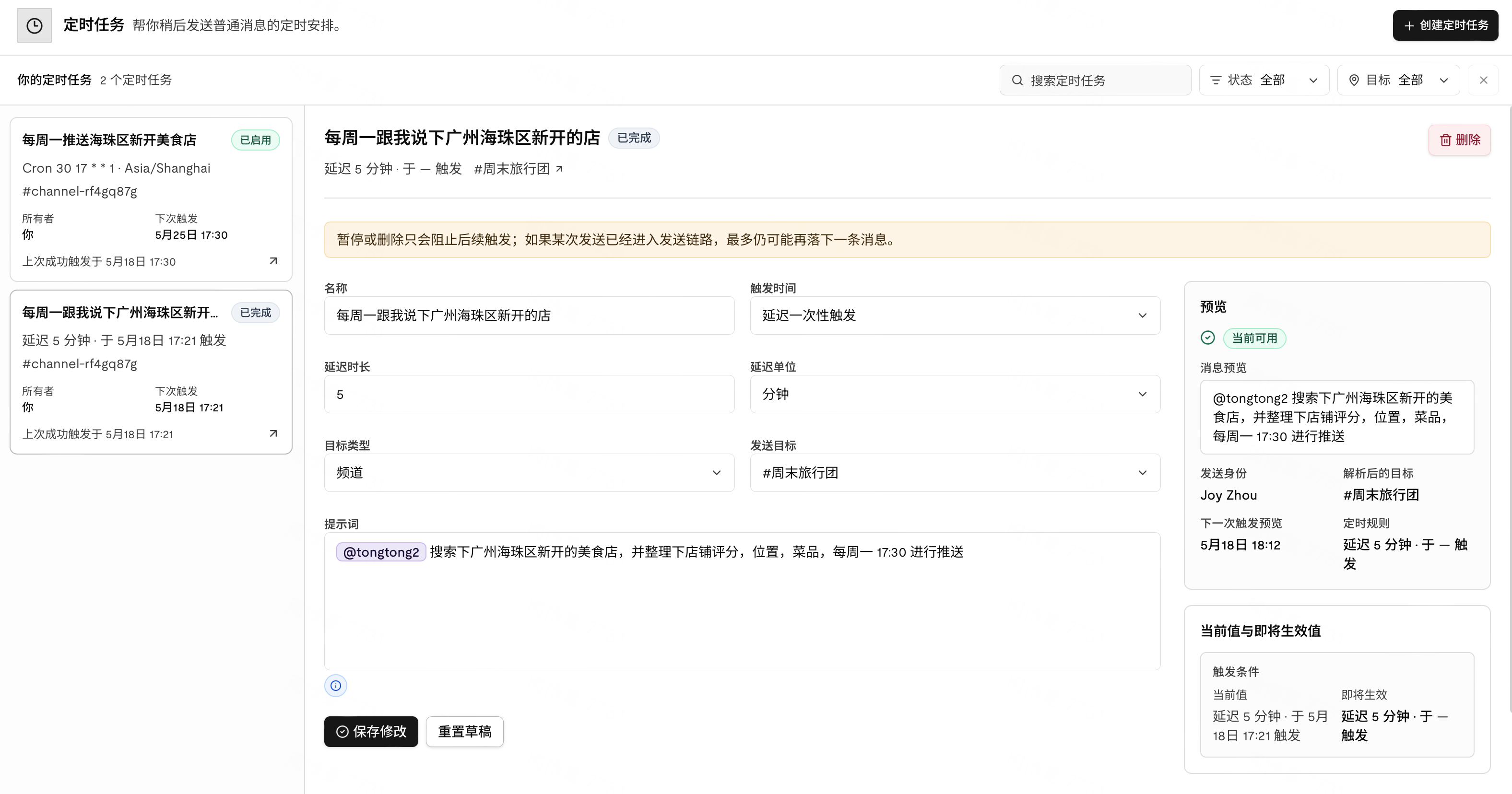Open the 发送目标 dropdown showing #周末旅行团
Screen dimensions: 1512x794
[955, 473]
